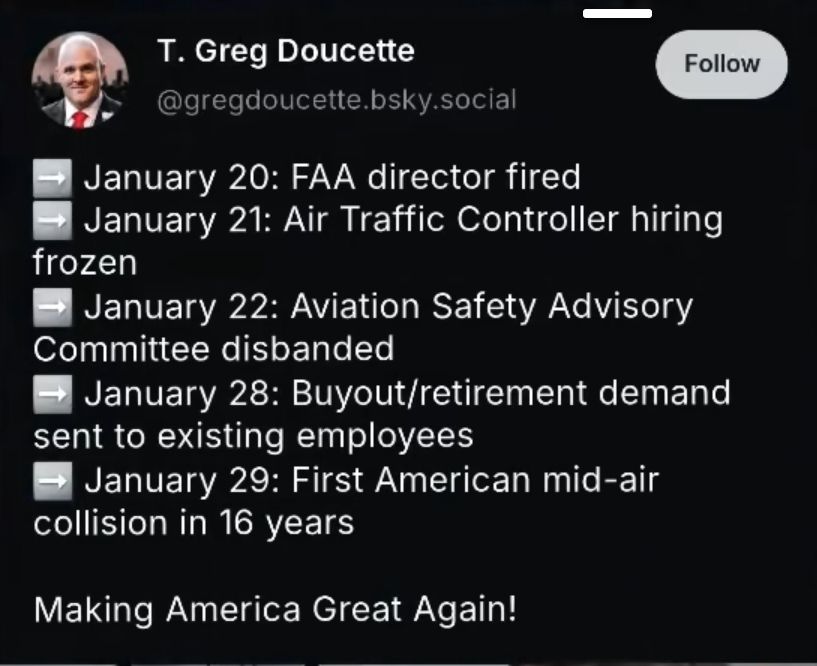
Task: Click the "Air Traffic Controller hiring" line
Action: 502,220
